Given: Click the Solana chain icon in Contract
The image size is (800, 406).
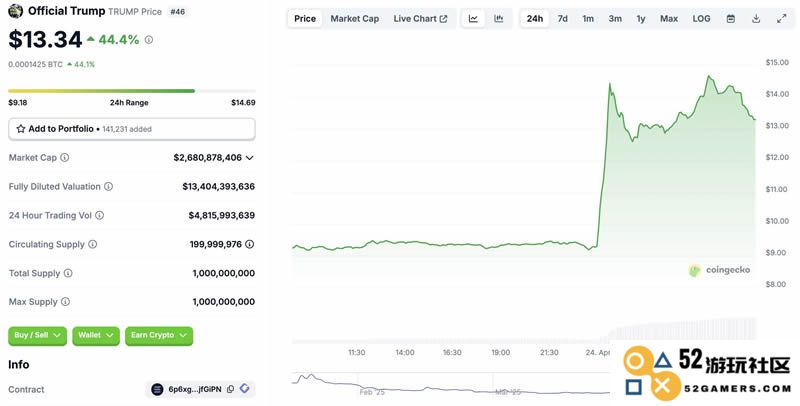Looking at the screenshot, I should (x=157, y=389).
